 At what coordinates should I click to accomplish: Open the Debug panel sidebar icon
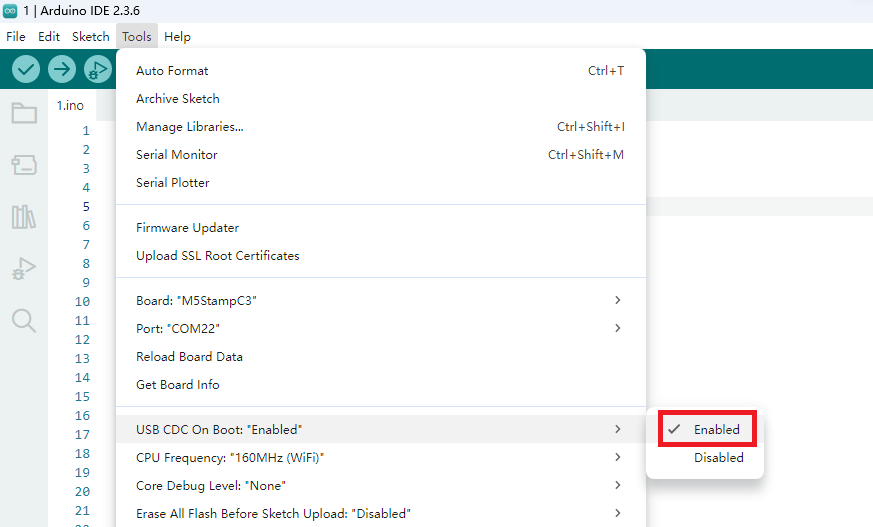pyautogui.click(x=24, y=269)
